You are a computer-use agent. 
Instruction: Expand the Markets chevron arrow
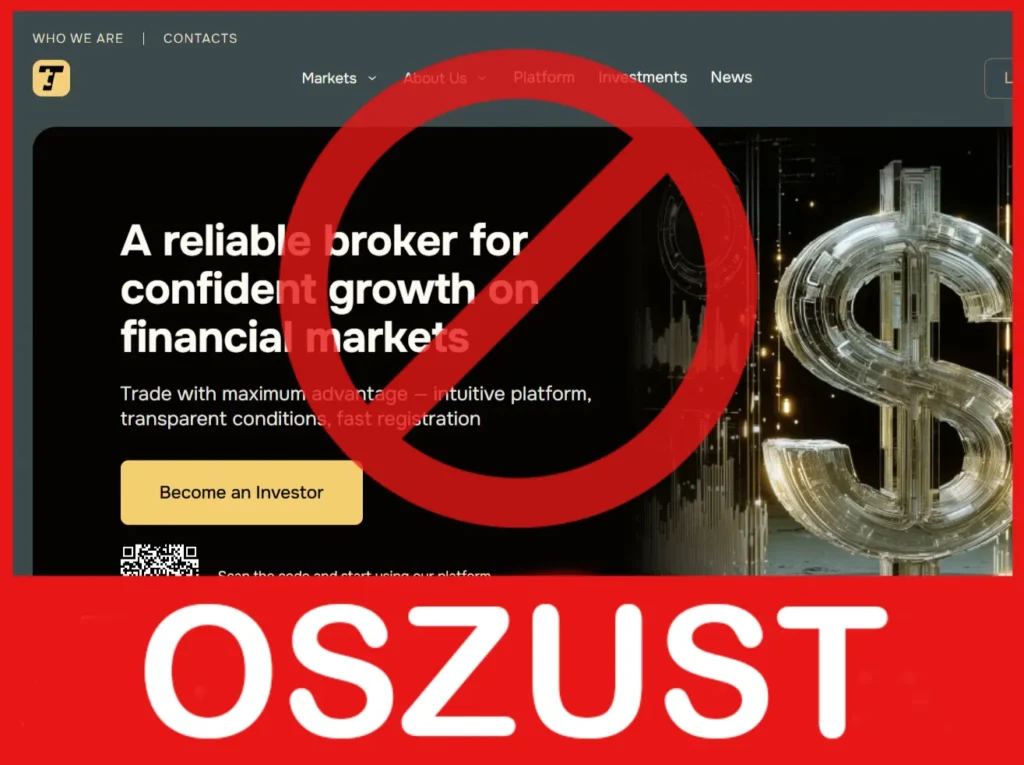click(x=372, y=78)
